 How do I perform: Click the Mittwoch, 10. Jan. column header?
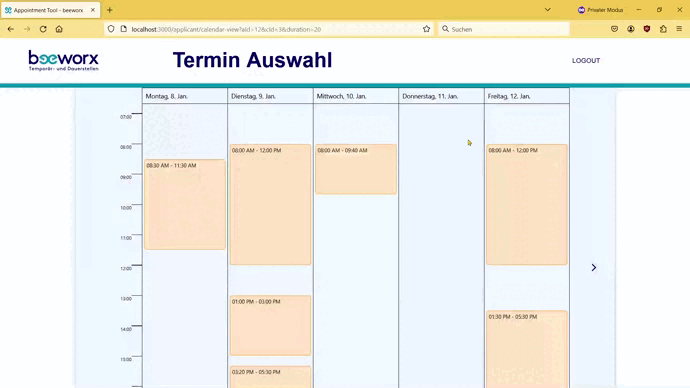356,96
